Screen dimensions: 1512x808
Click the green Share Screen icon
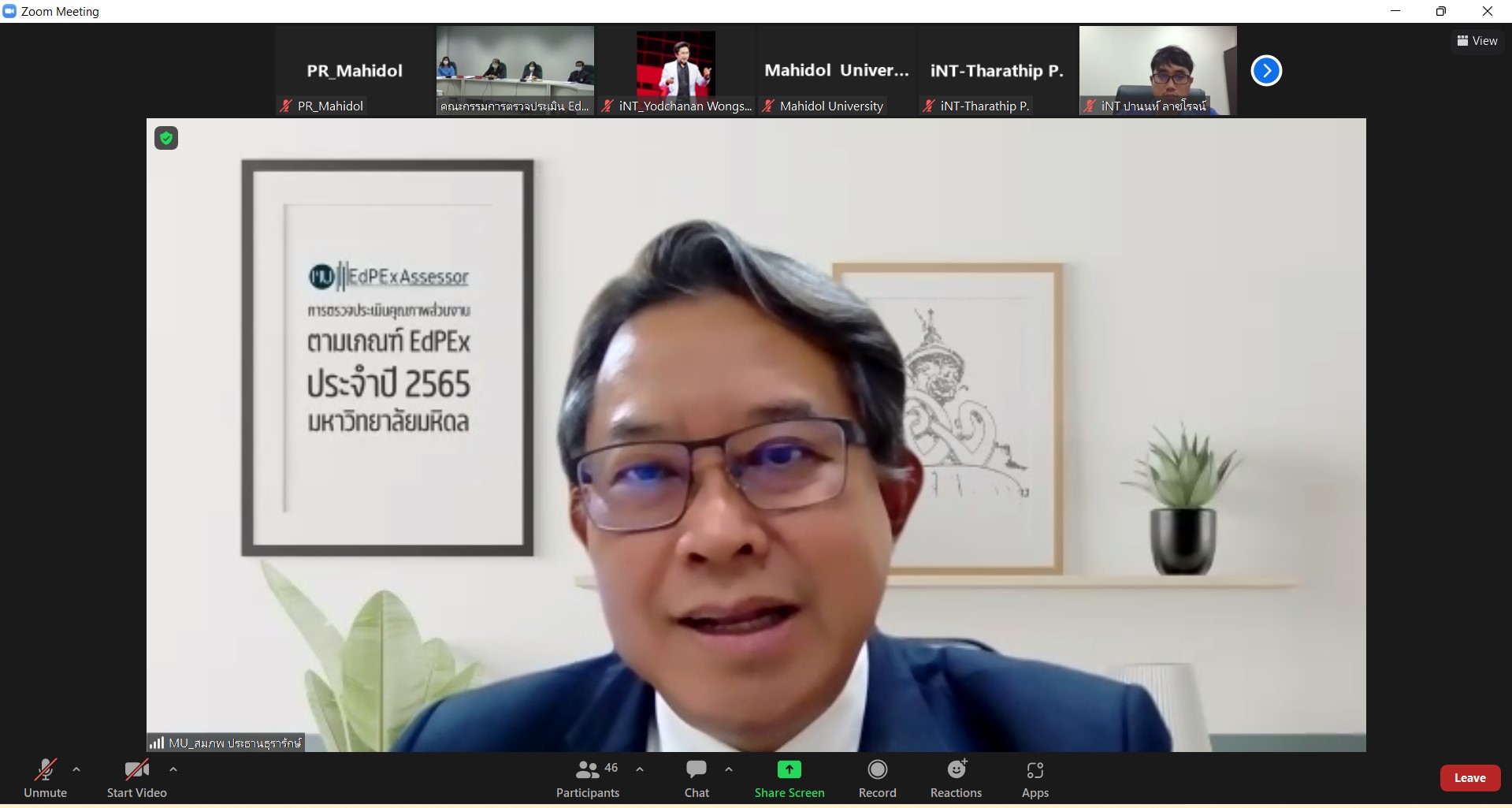pos(789,769)
